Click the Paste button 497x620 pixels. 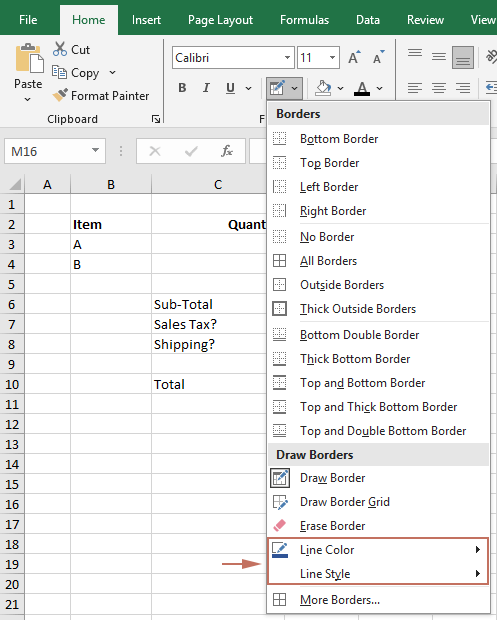[28, 72]
